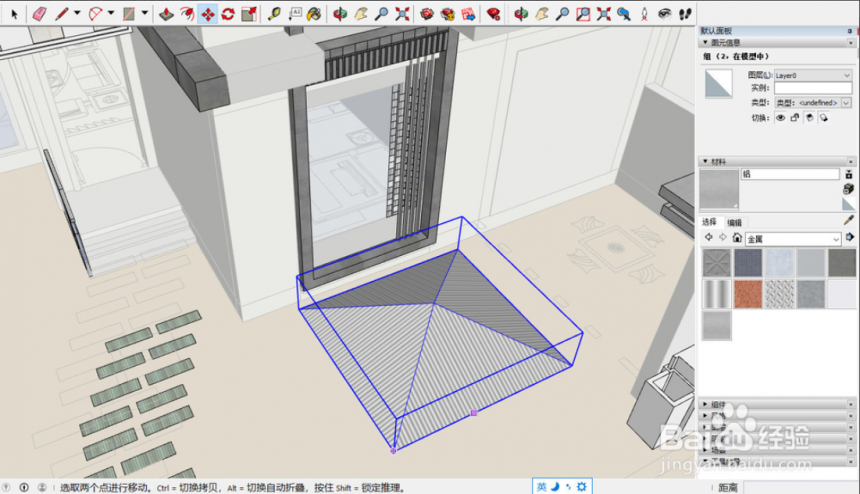This screenshot has height=494, width=860.
Task: Select the arrow Select tool
Action: tap(14, 14)
